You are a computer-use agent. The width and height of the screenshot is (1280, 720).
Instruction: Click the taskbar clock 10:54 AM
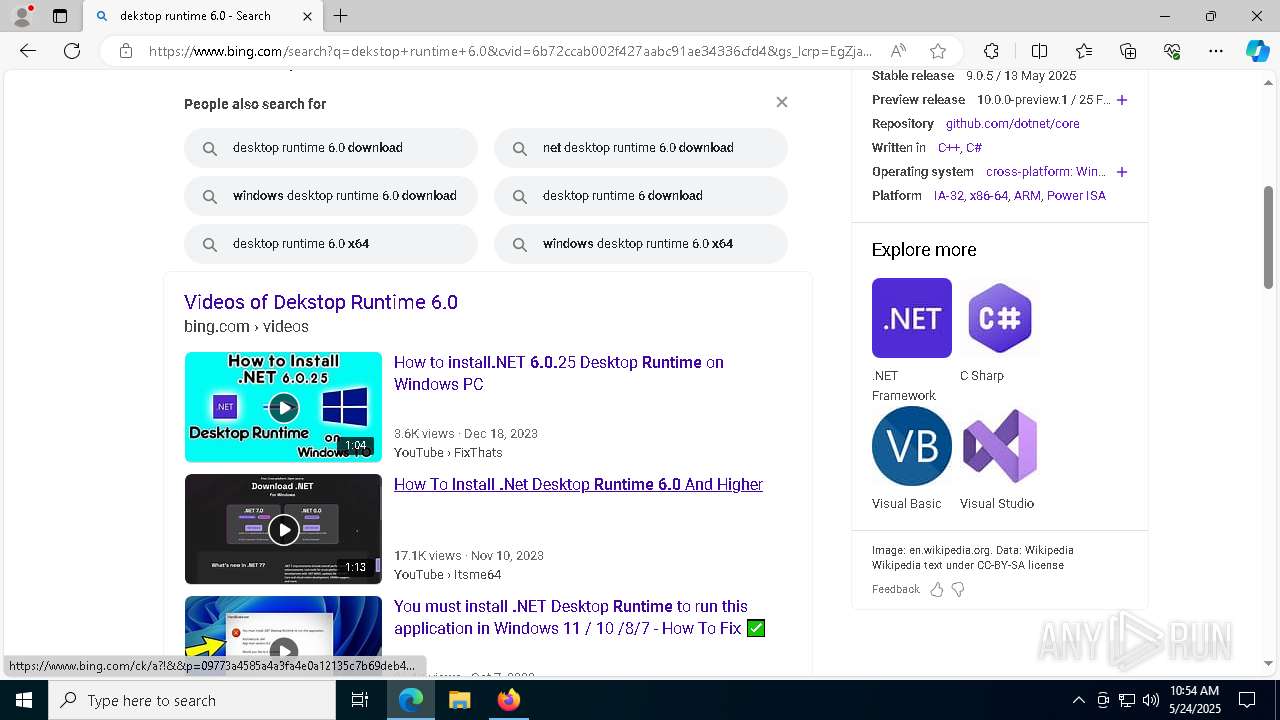(1194, 700)
